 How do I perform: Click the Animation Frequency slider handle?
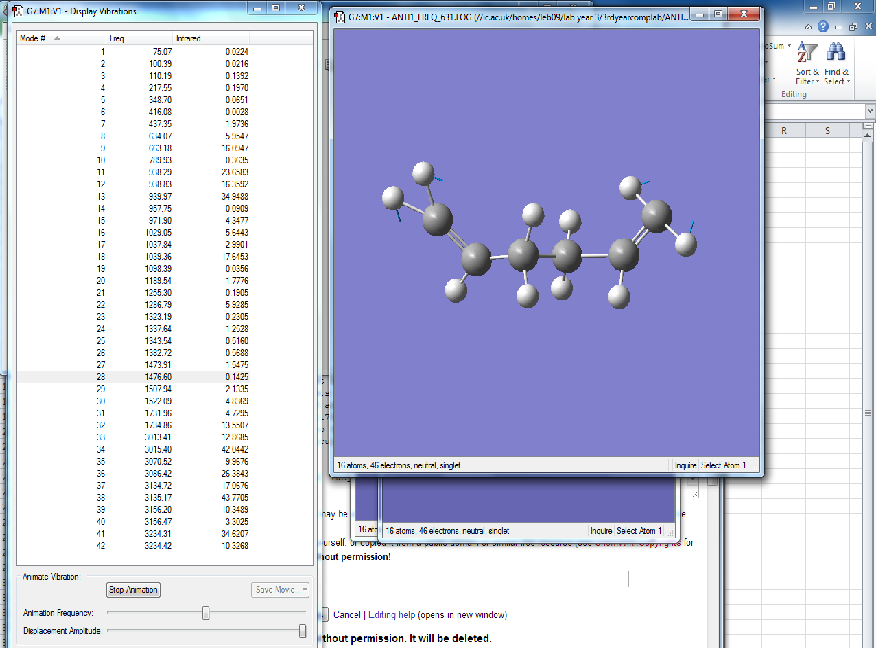[x=206, y=613]
